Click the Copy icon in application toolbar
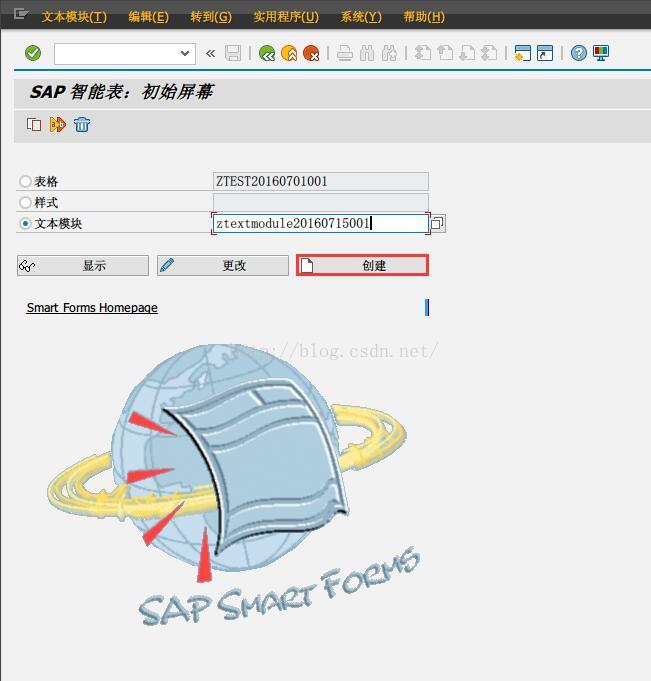 (x=34, y=125)
